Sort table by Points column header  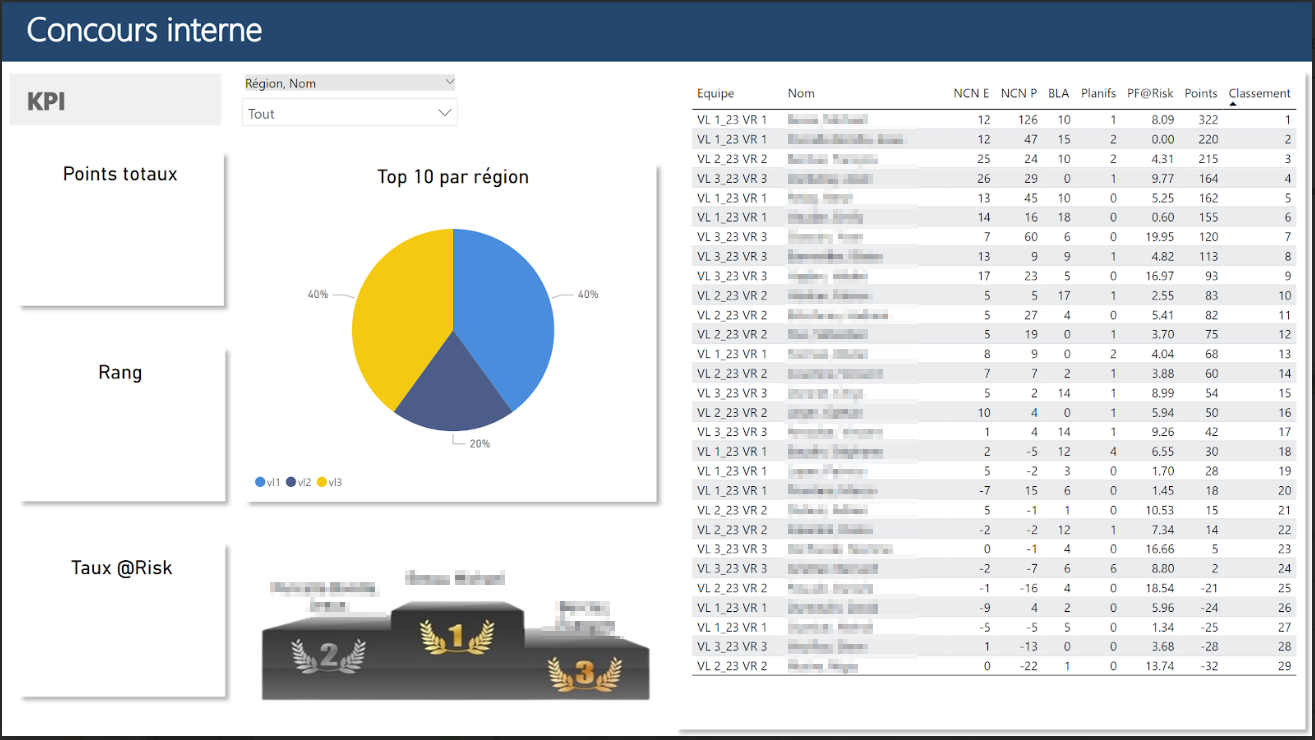1200,94
